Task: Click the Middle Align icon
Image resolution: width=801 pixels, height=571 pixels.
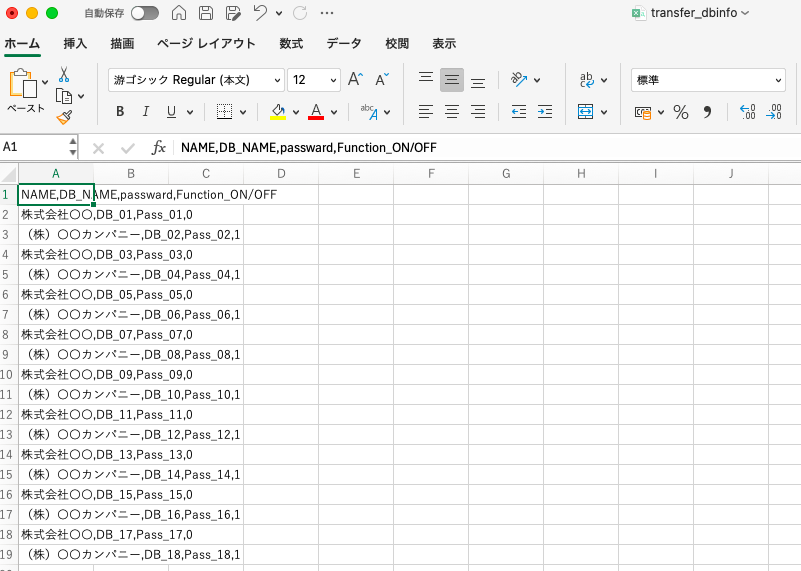Action: tap(452, 80)
